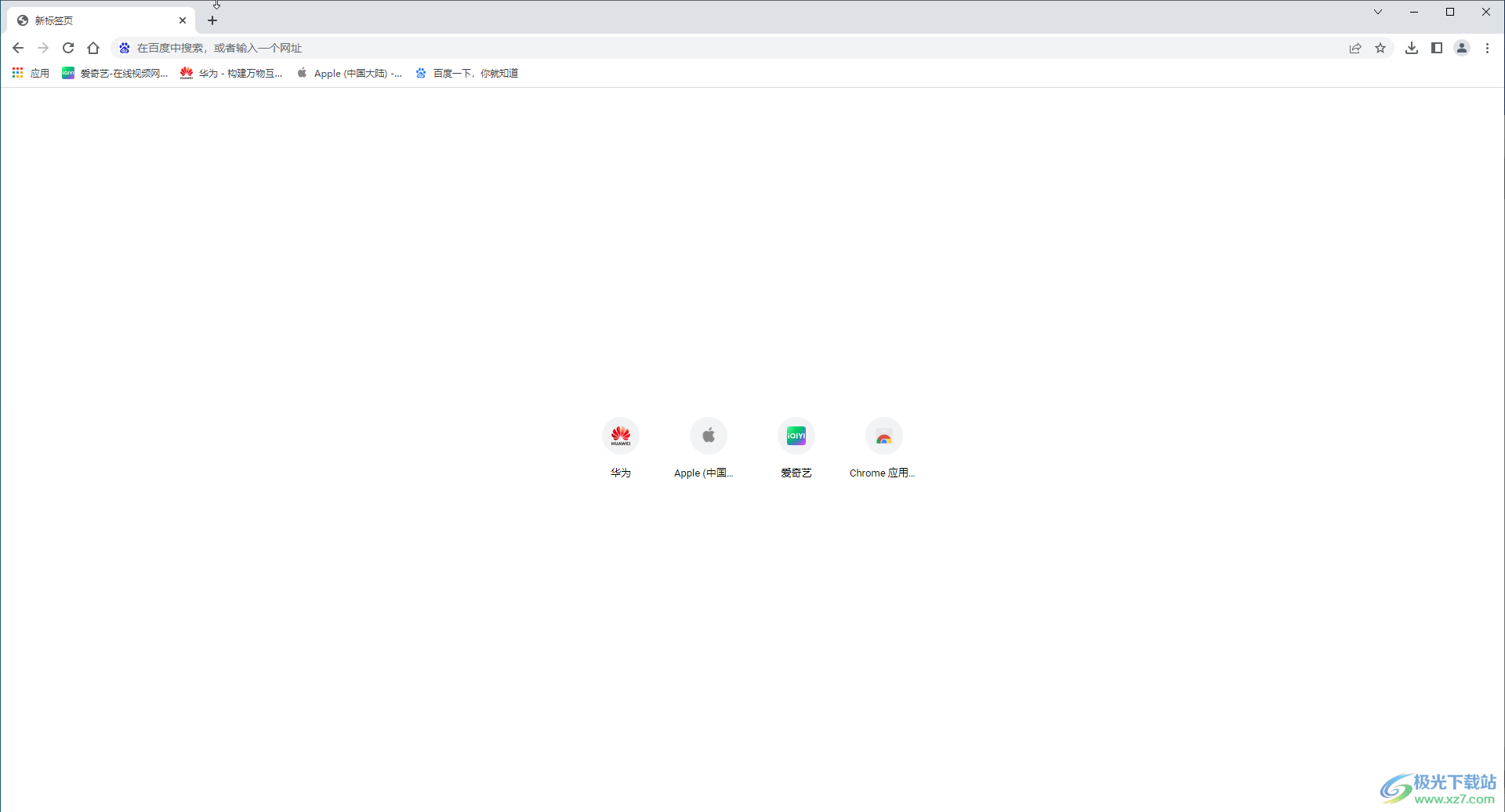The width and height of the screenshot is (1505, 812).
Task: Open the 应用 apps bookmark
Action: 31,73
